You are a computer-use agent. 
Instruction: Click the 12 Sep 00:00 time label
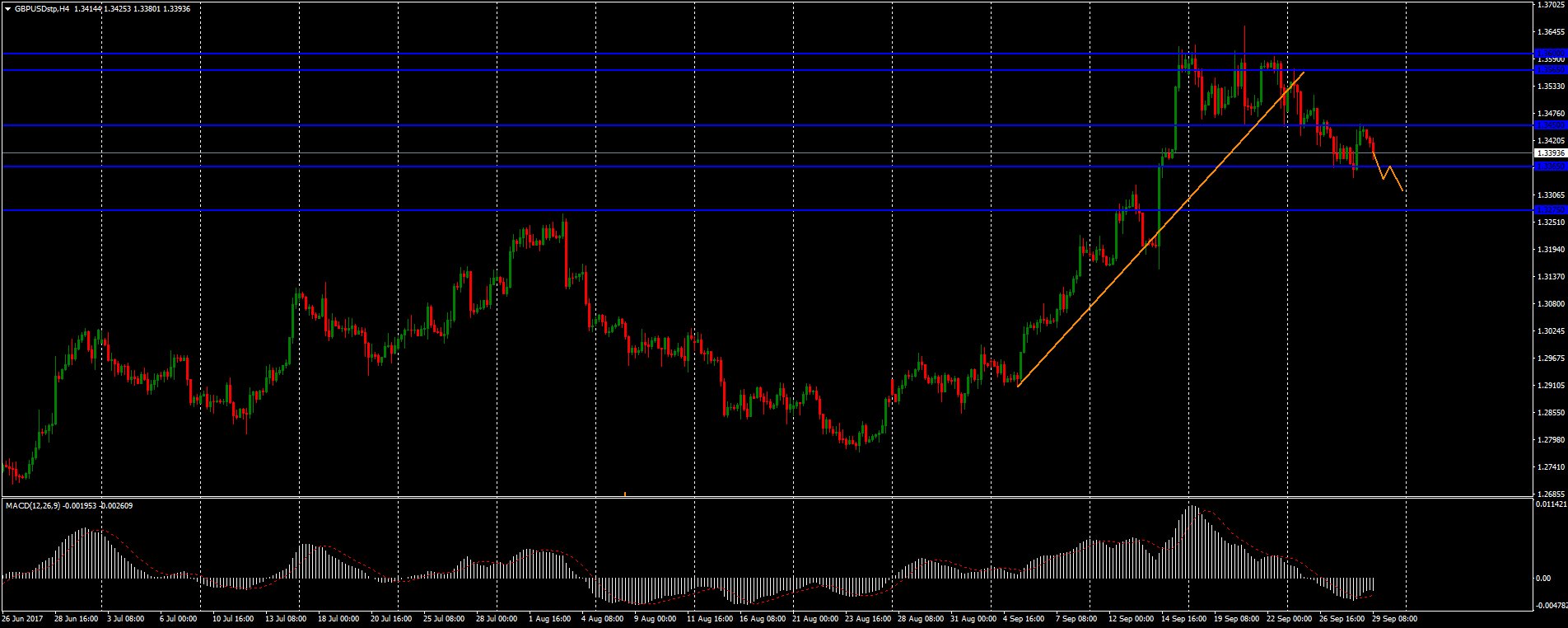pos(1130,618)
